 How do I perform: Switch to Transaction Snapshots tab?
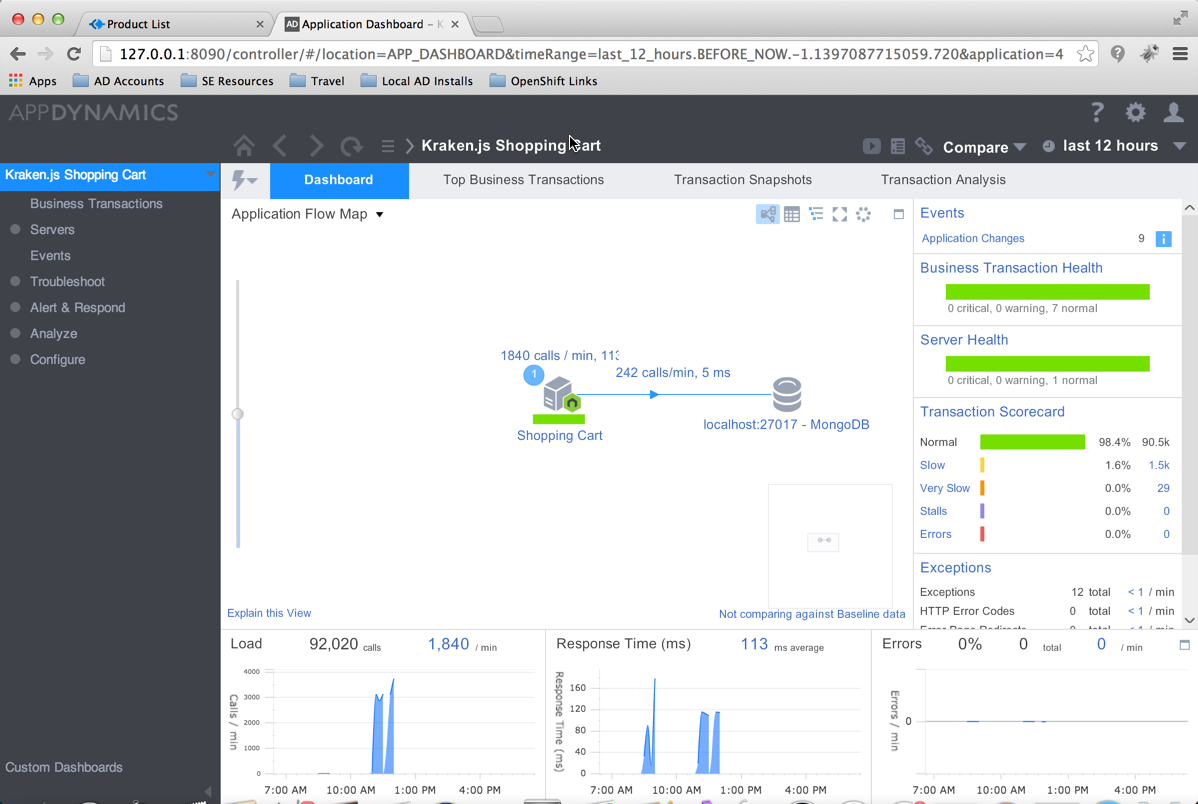click(743, 180)
